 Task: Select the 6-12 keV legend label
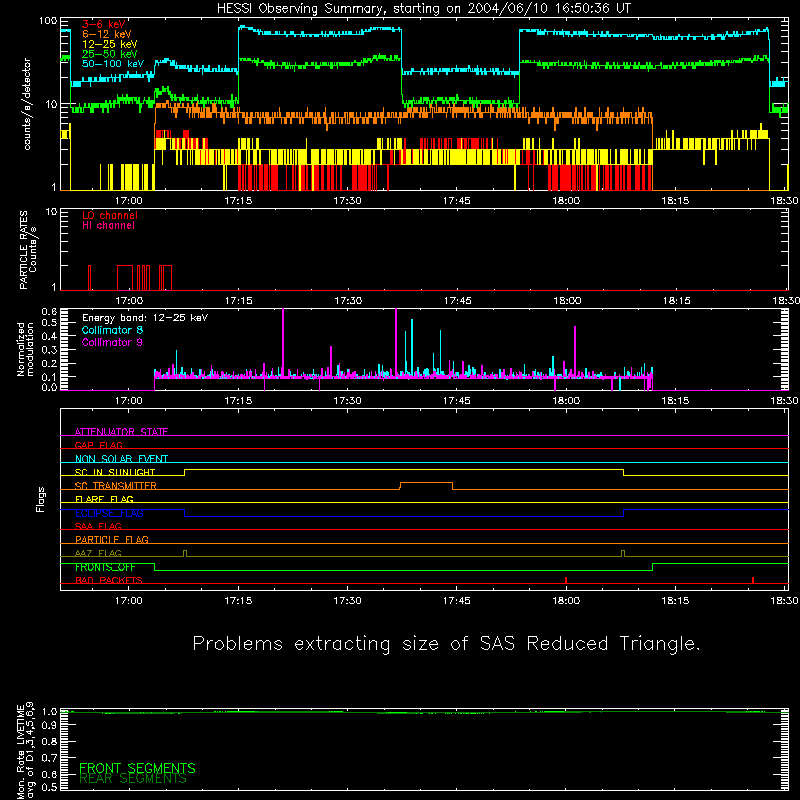pyautogui.click(x=107, y=34)
